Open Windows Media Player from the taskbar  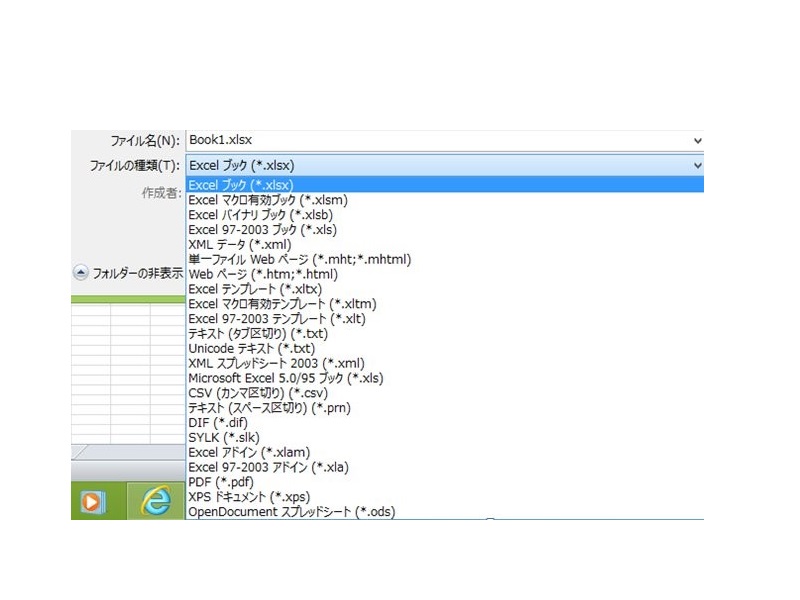[x=93, y=502]
